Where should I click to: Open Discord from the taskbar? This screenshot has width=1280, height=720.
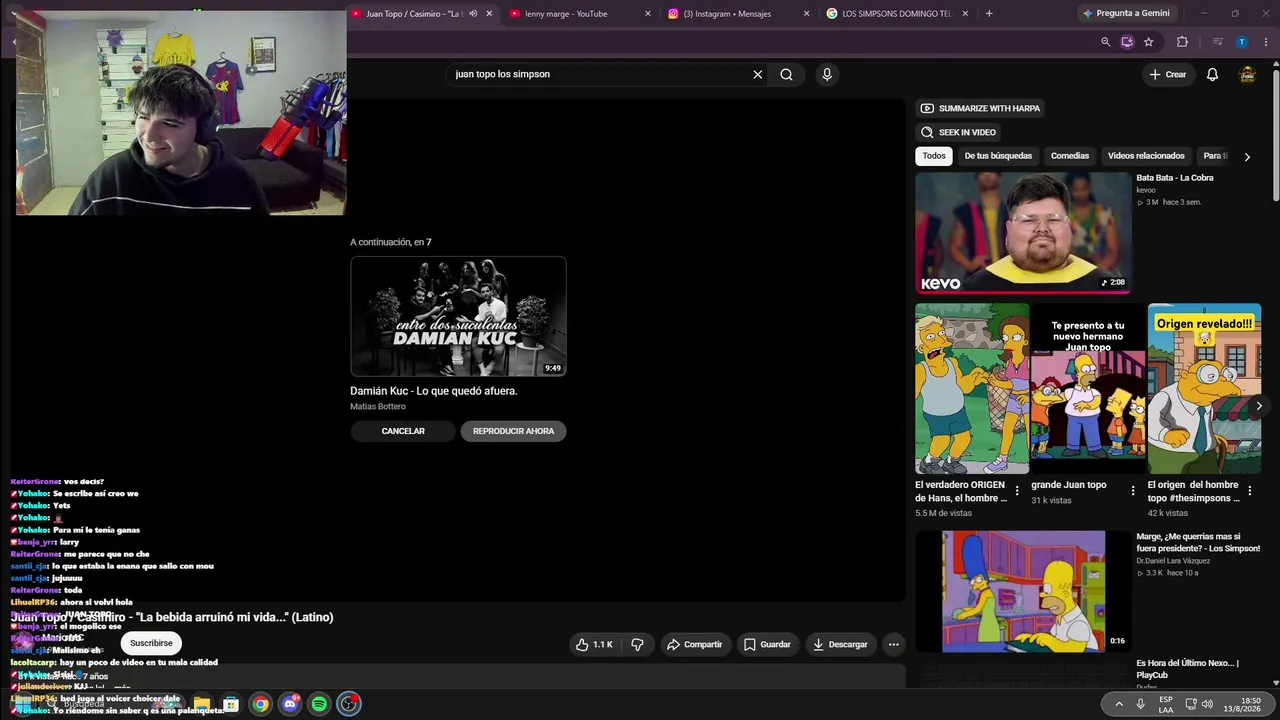click(289, 704)
